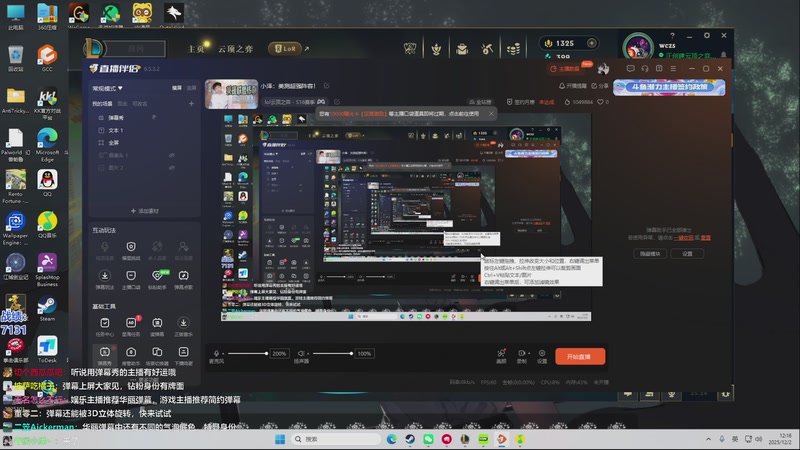Open the 任务中心 task center

[105, 327]
